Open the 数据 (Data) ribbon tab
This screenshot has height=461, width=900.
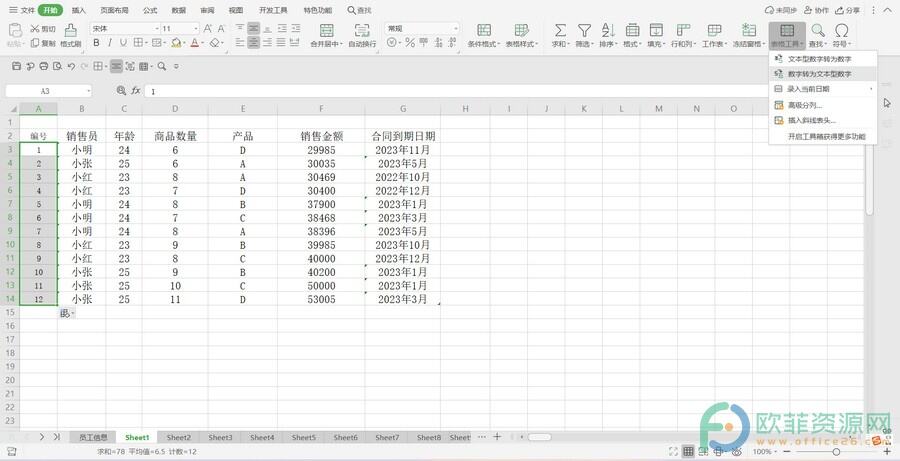point(179,10)
